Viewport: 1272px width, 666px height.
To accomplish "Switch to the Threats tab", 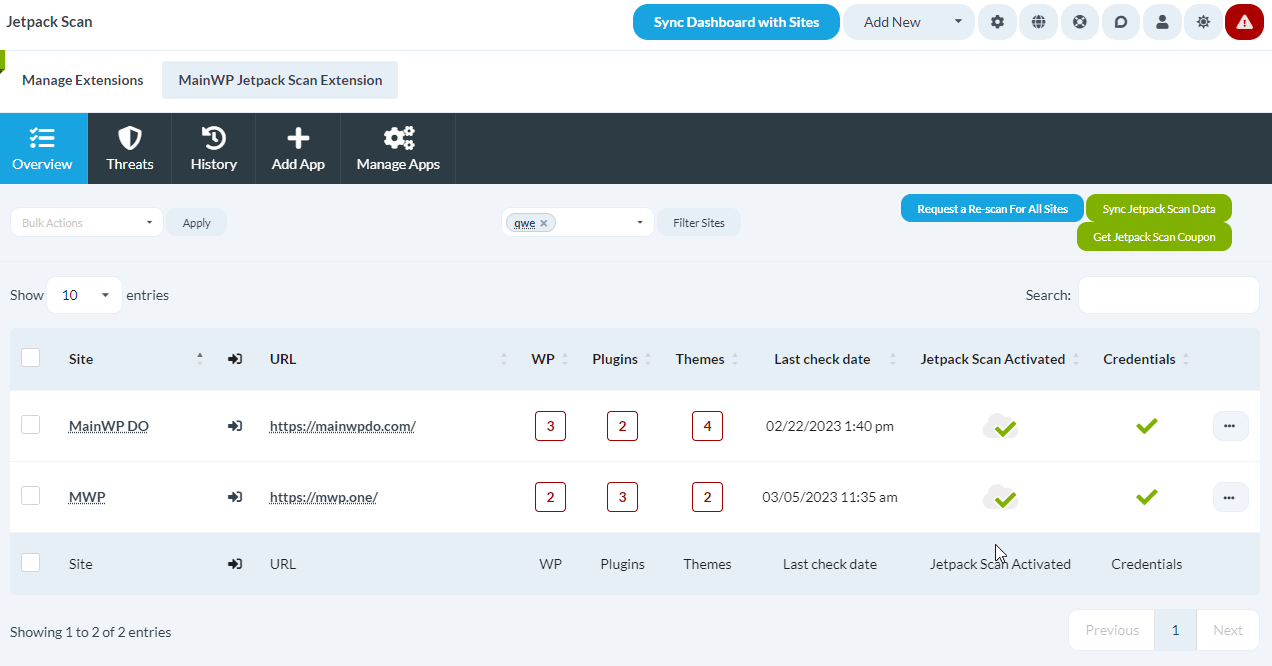I will click(x=129, y=148).
